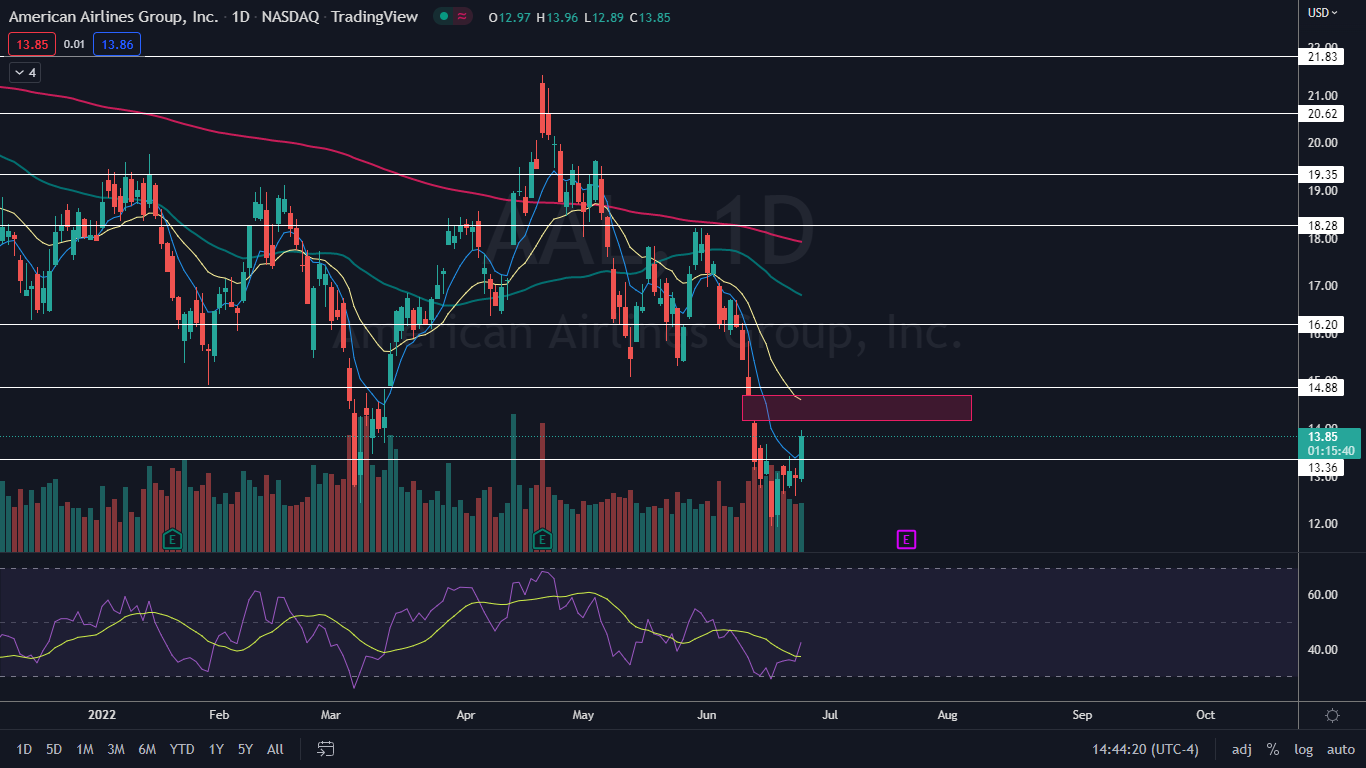Screen dimensions: 1366x768
Task: Toggle percent scale mode
Action: 1273,749
